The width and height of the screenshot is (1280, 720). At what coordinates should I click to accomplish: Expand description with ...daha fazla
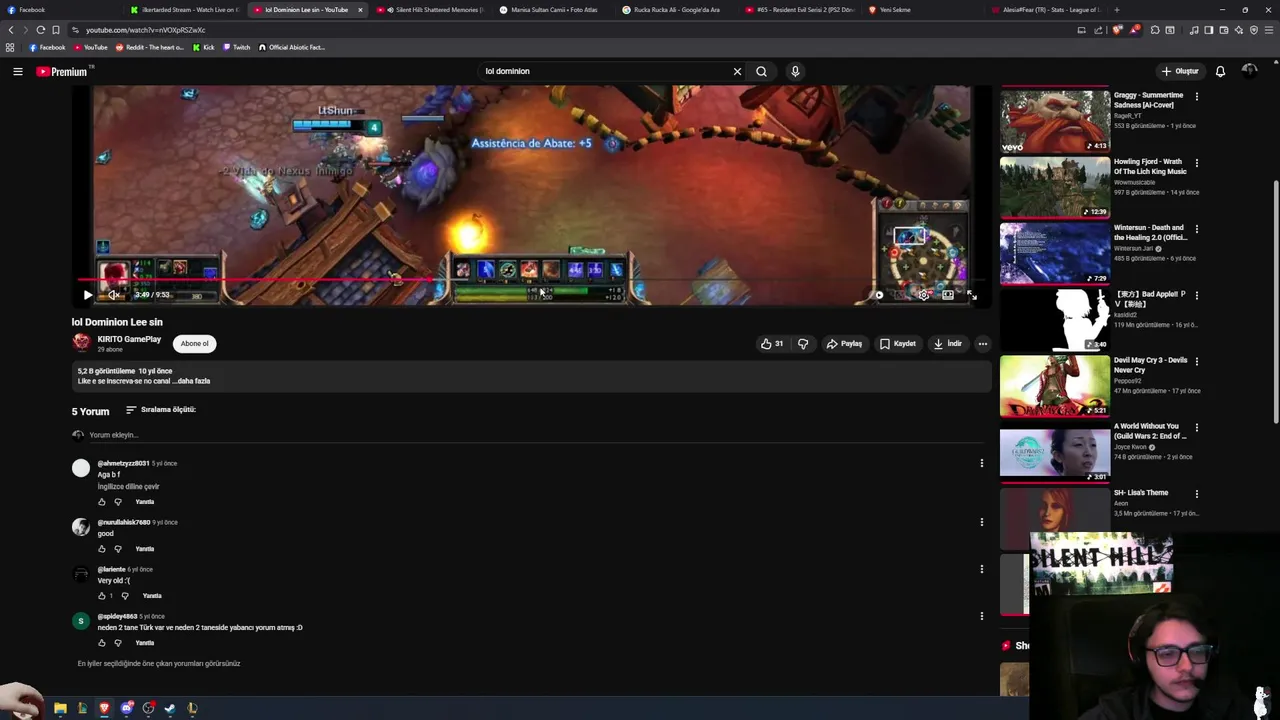pos(193,381)
